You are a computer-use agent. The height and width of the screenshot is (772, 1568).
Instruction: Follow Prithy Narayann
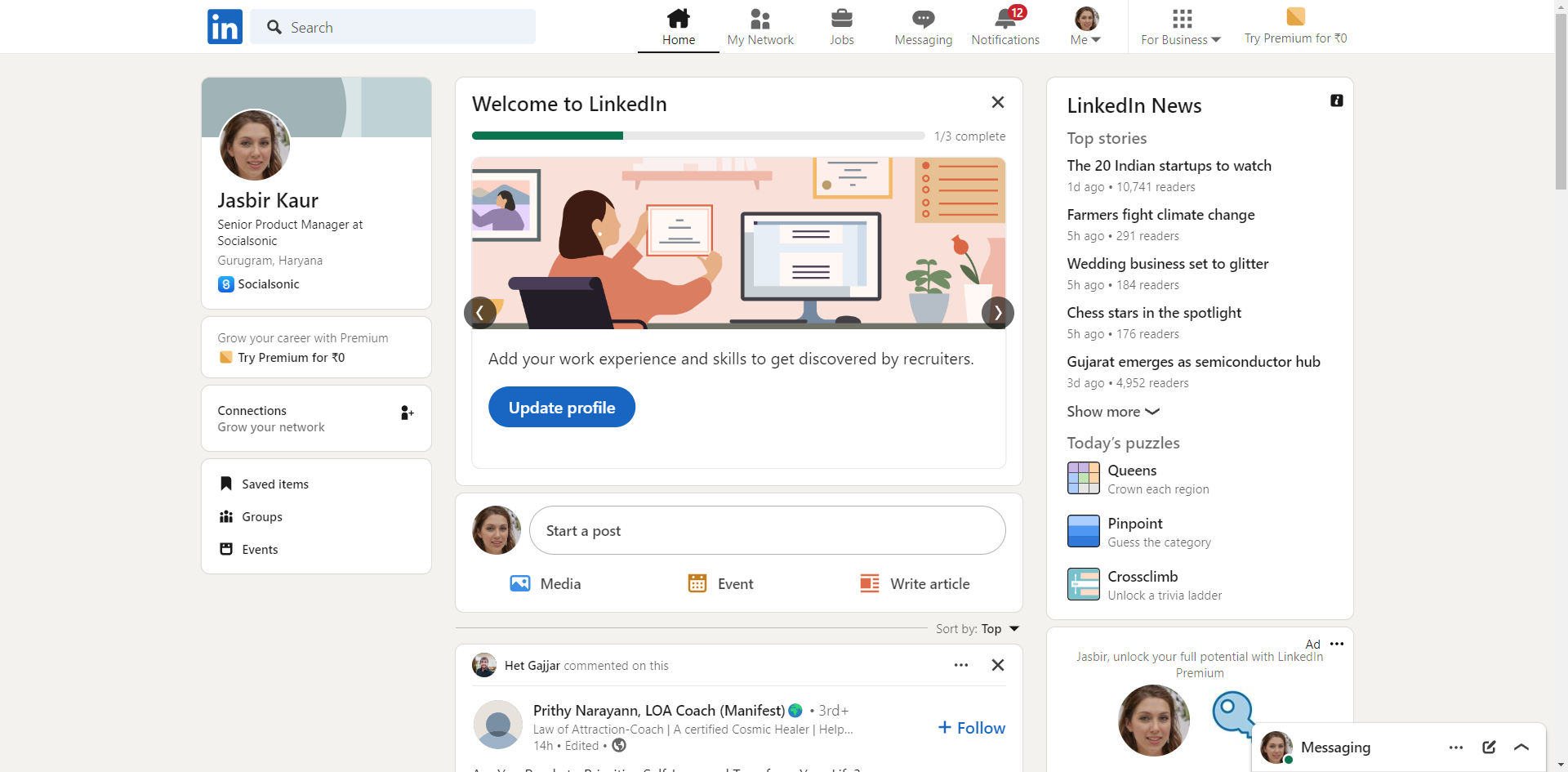click(972, 728)
